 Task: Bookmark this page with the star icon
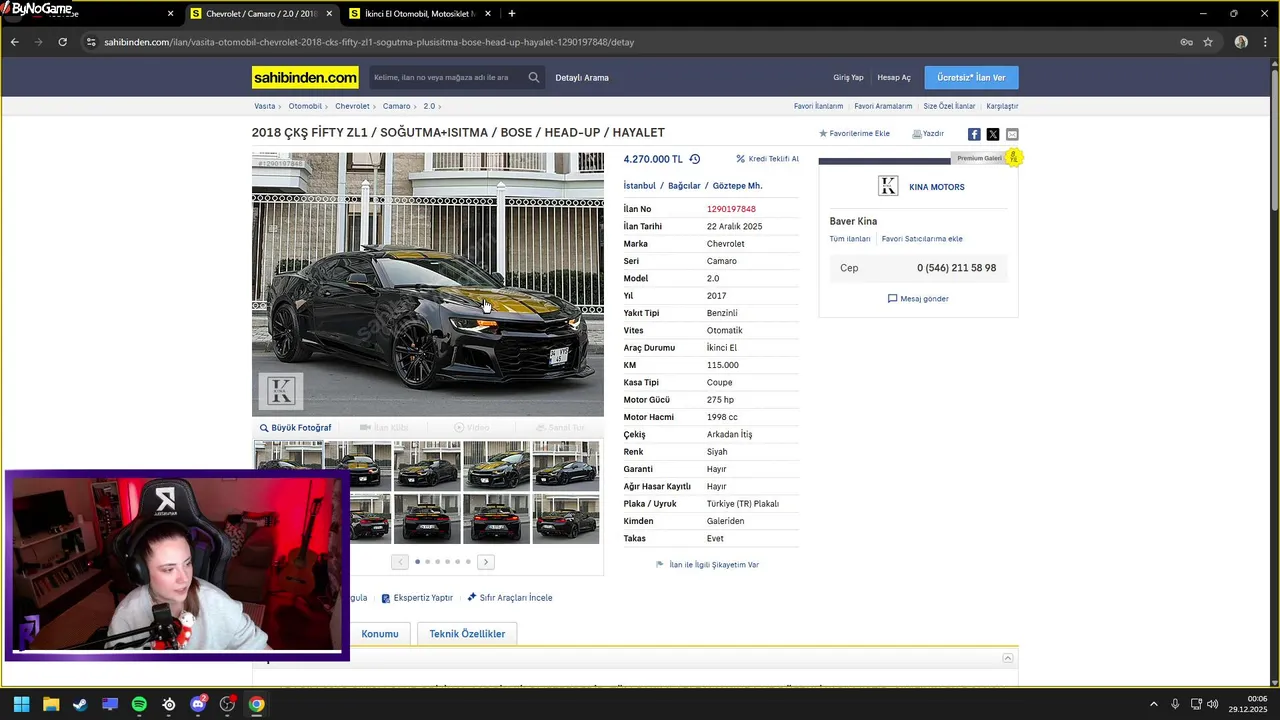click(1208, 42)
